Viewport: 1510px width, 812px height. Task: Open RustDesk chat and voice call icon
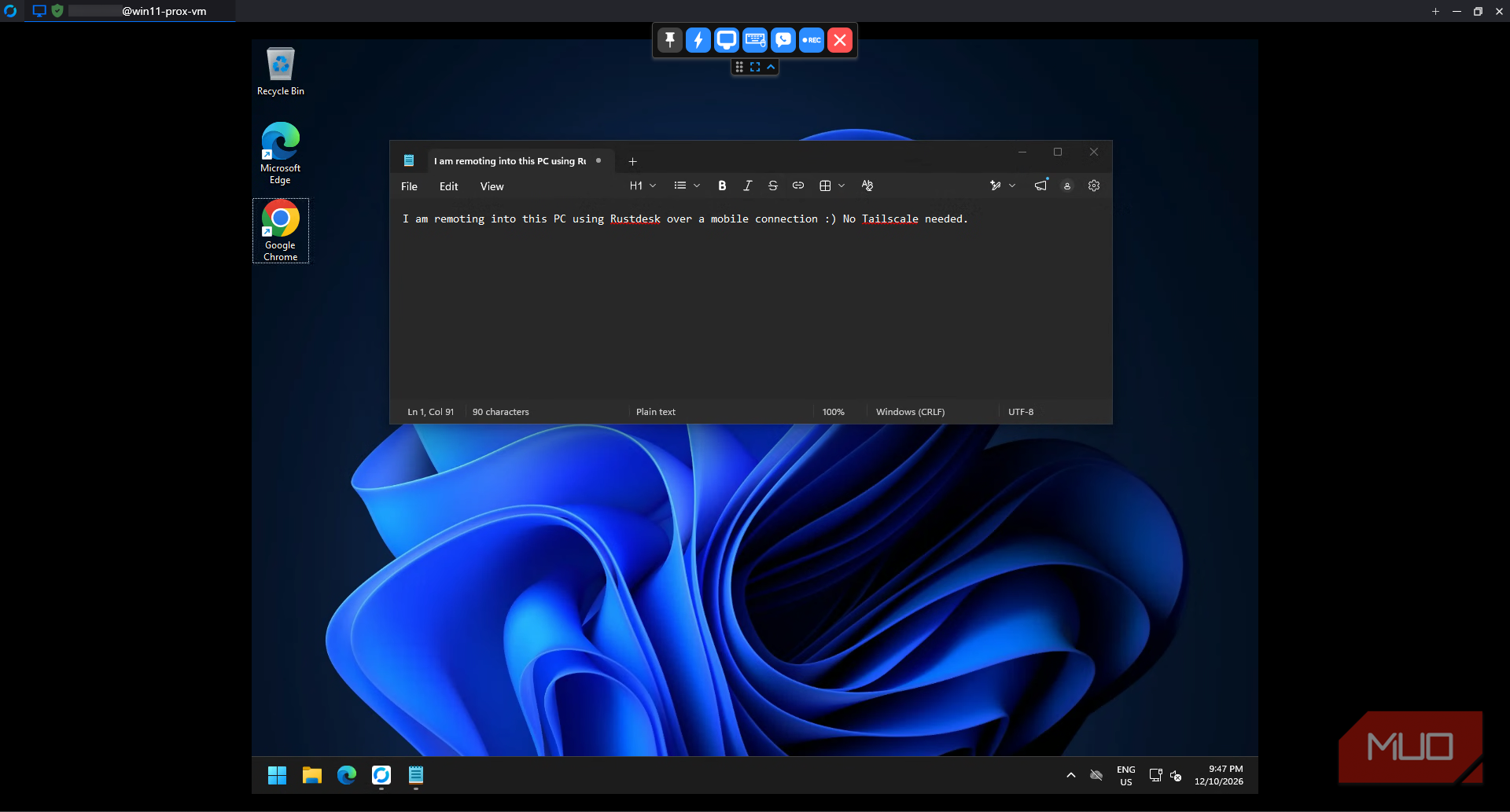tap(783, 40)
